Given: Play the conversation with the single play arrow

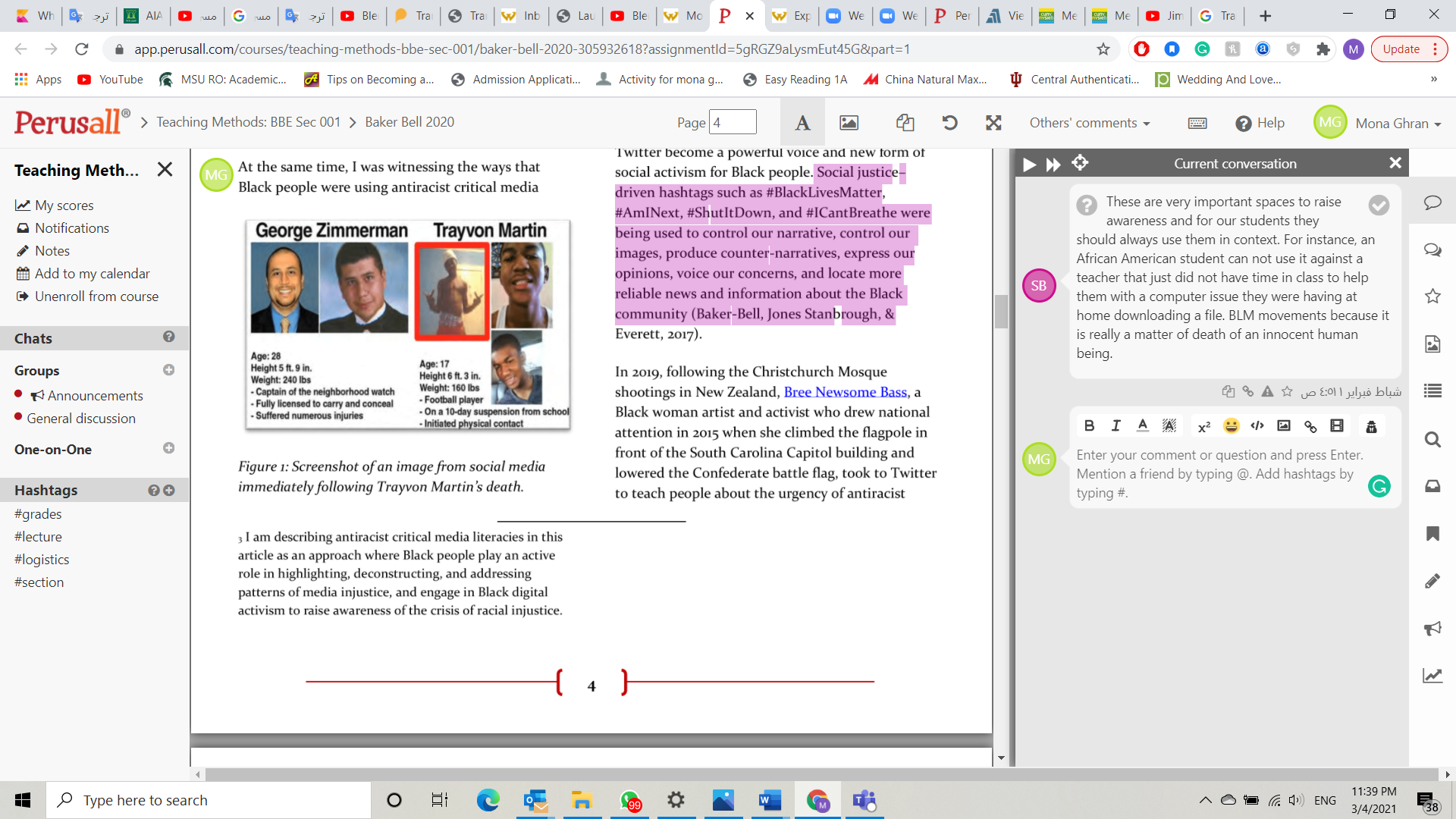Looking at the screenshot, I should [1029, 164].
